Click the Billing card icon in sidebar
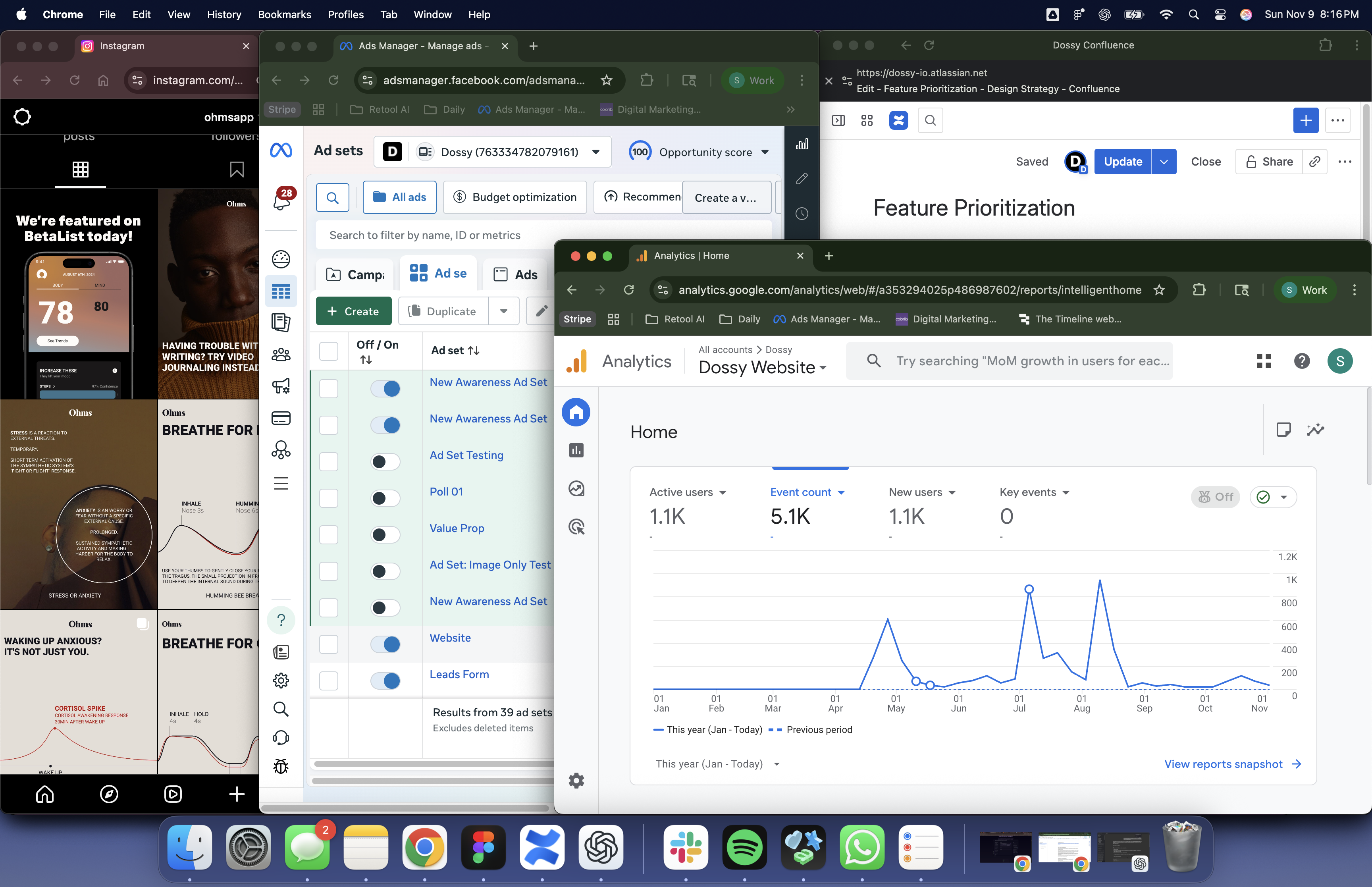The width and height of the screenshot is (1372, 887). coord(281,418)
